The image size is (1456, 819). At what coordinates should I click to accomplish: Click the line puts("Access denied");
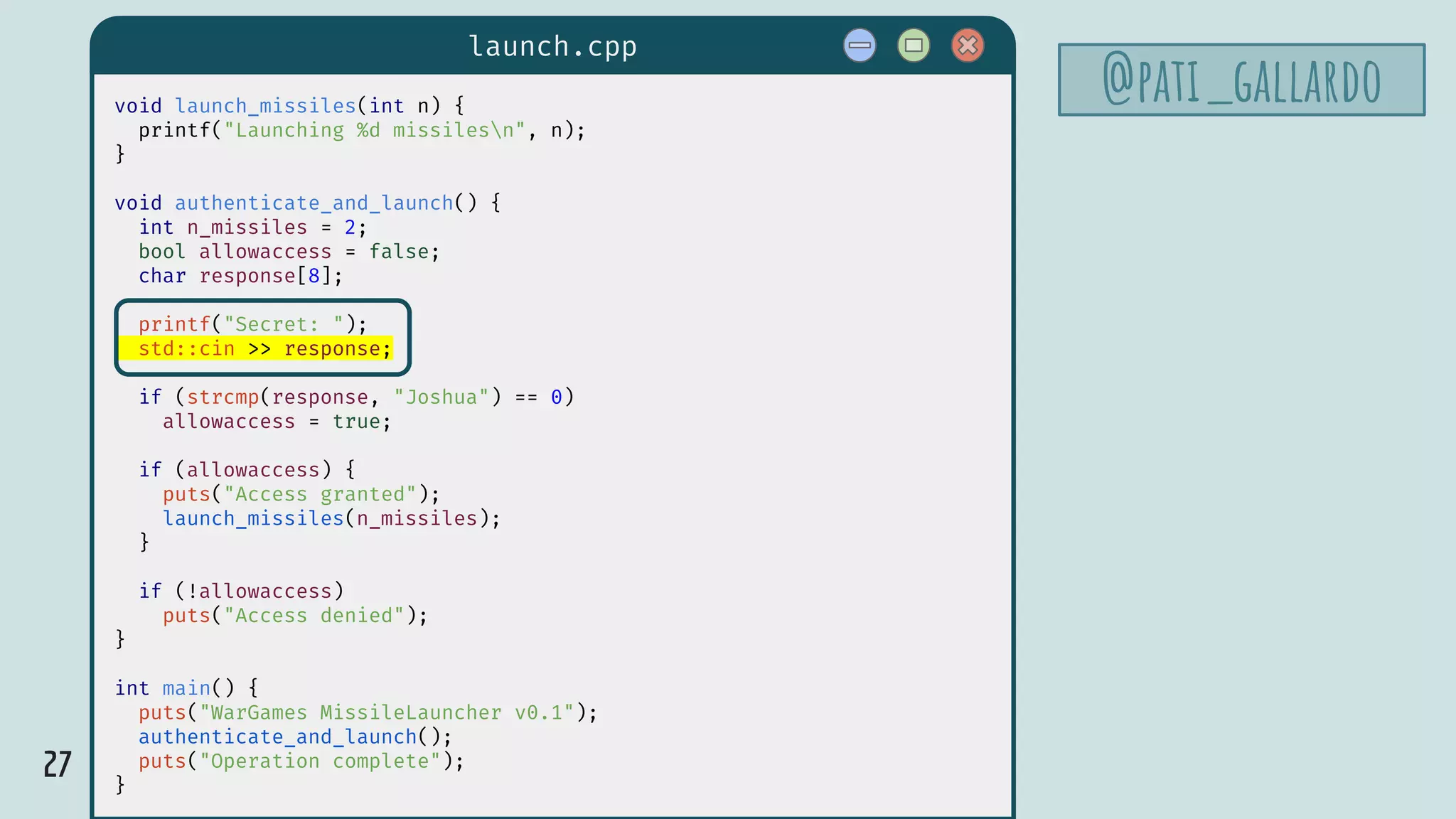pos(295,616)
